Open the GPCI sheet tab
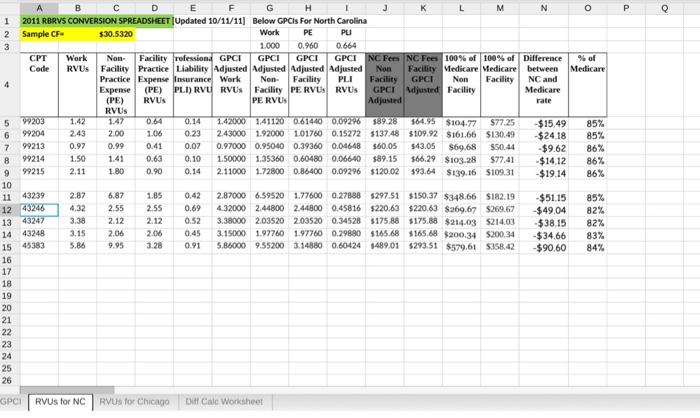Image resolution: width=700 pixels, height=418 pixels. point(11,401)
